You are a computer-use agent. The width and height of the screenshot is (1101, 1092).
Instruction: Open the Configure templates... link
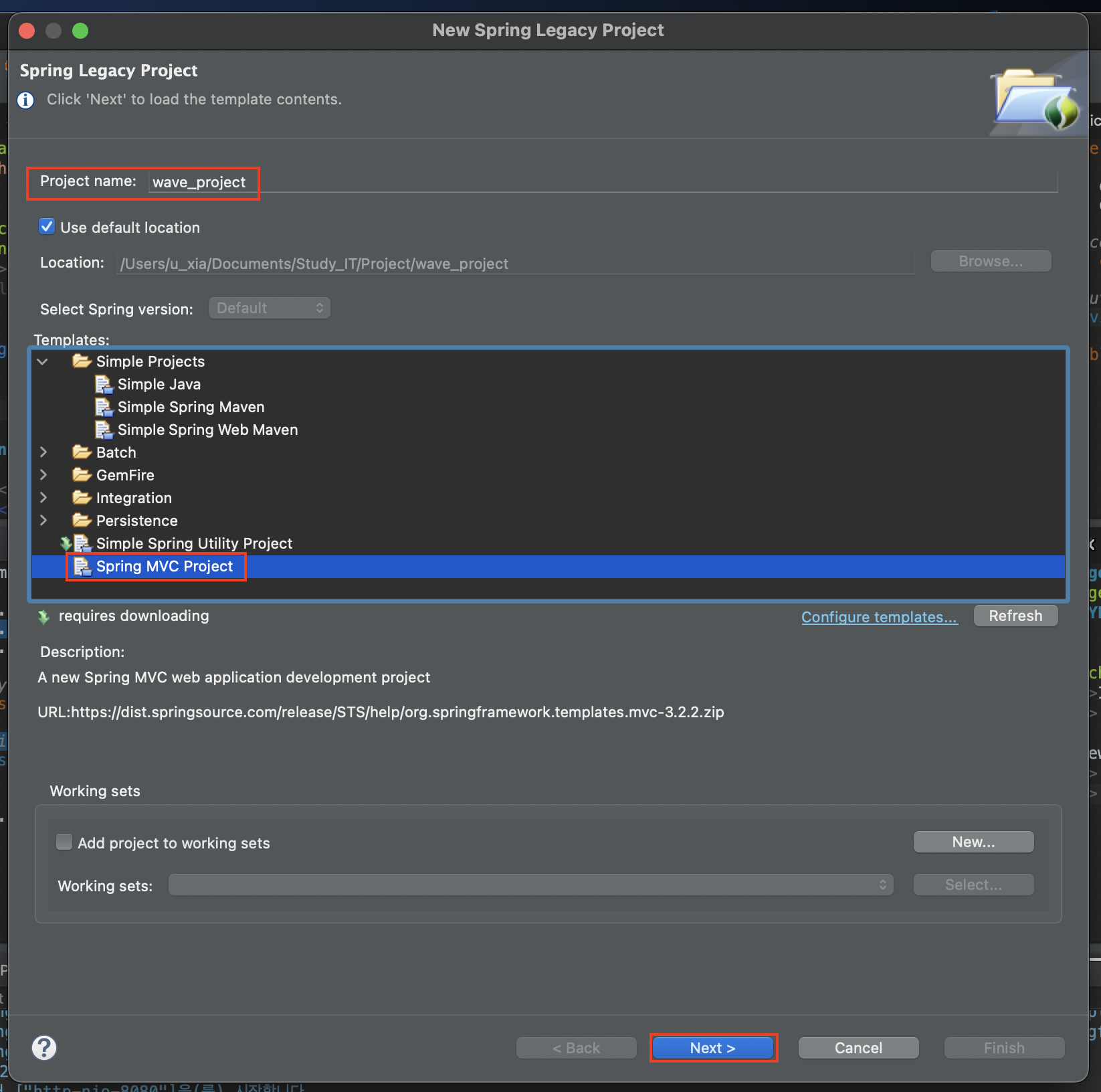[x=880, y=617]
